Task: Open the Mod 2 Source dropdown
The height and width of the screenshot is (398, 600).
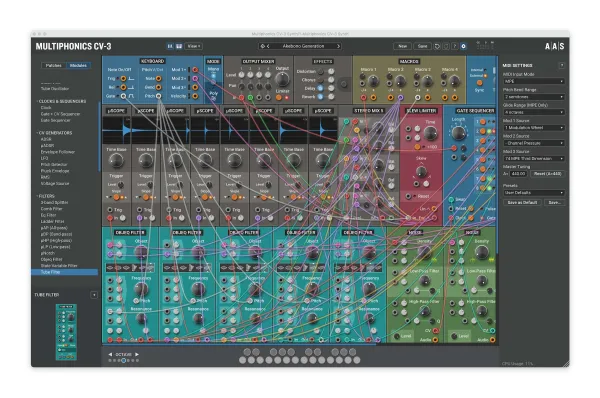Action: click(534, 143)
